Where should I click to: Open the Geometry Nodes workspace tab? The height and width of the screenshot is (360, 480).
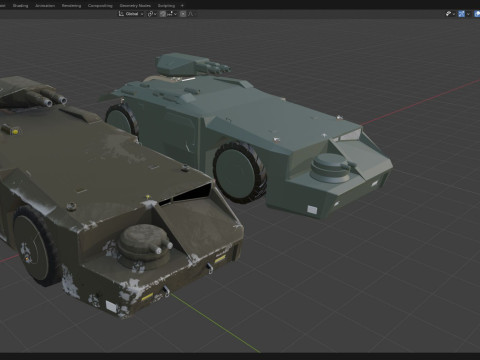[135, 5]
